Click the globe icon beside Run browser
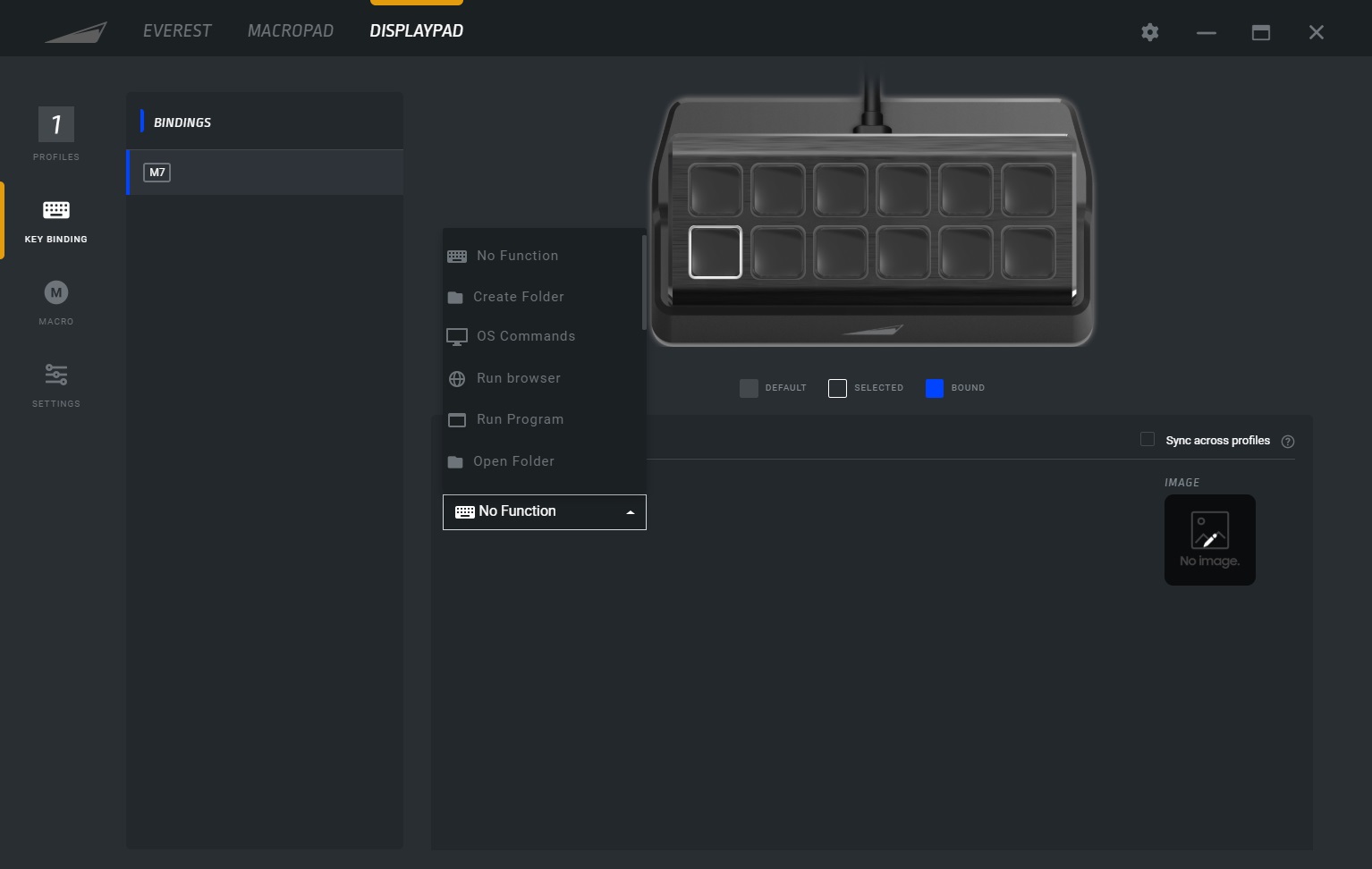This screenshot has width=1372, height=869. [x=457, y=379]
